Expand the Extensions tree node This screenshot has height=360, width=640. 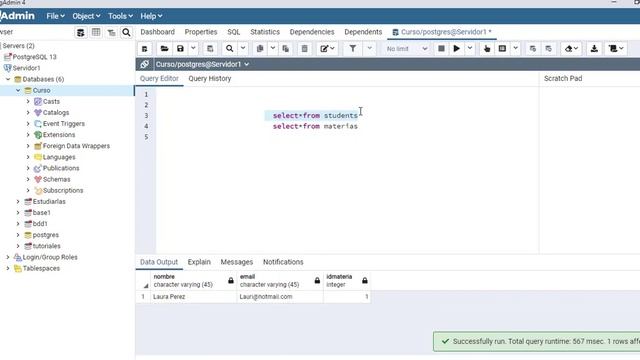click(x=28, y=135)
